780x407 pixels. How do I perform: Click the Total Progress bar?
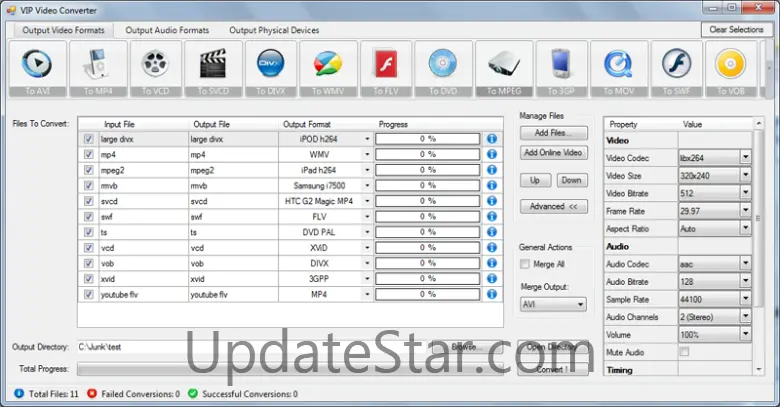coord(291,369)
